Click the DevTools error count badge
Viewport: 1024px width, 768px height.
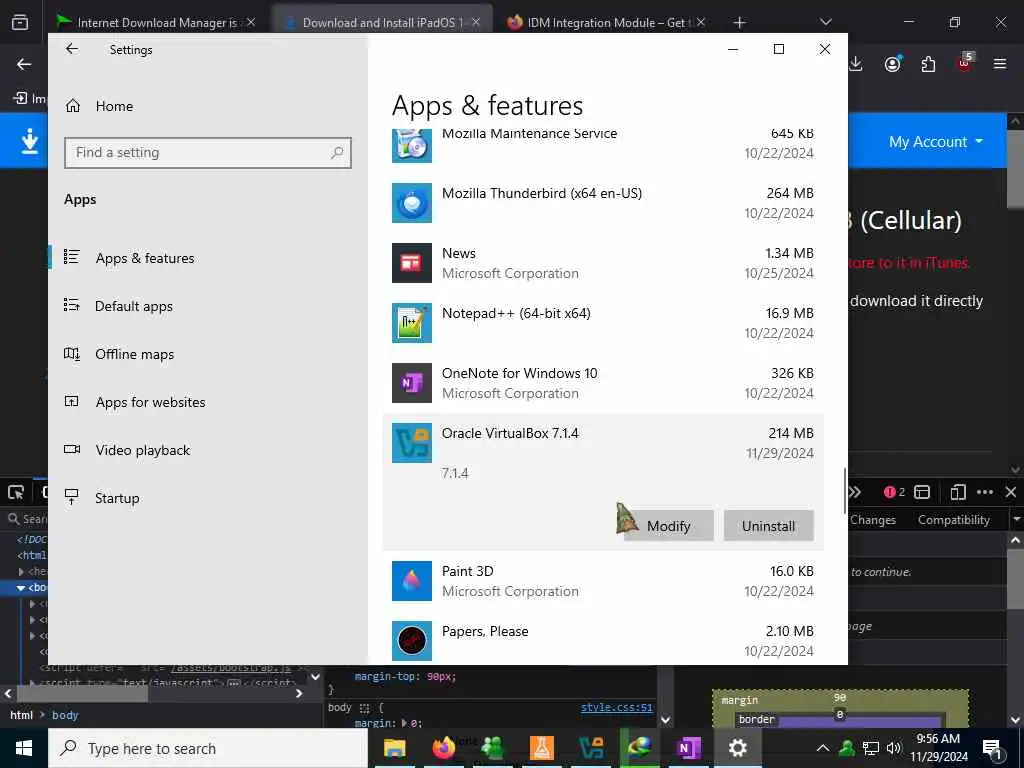coord(894,492)
